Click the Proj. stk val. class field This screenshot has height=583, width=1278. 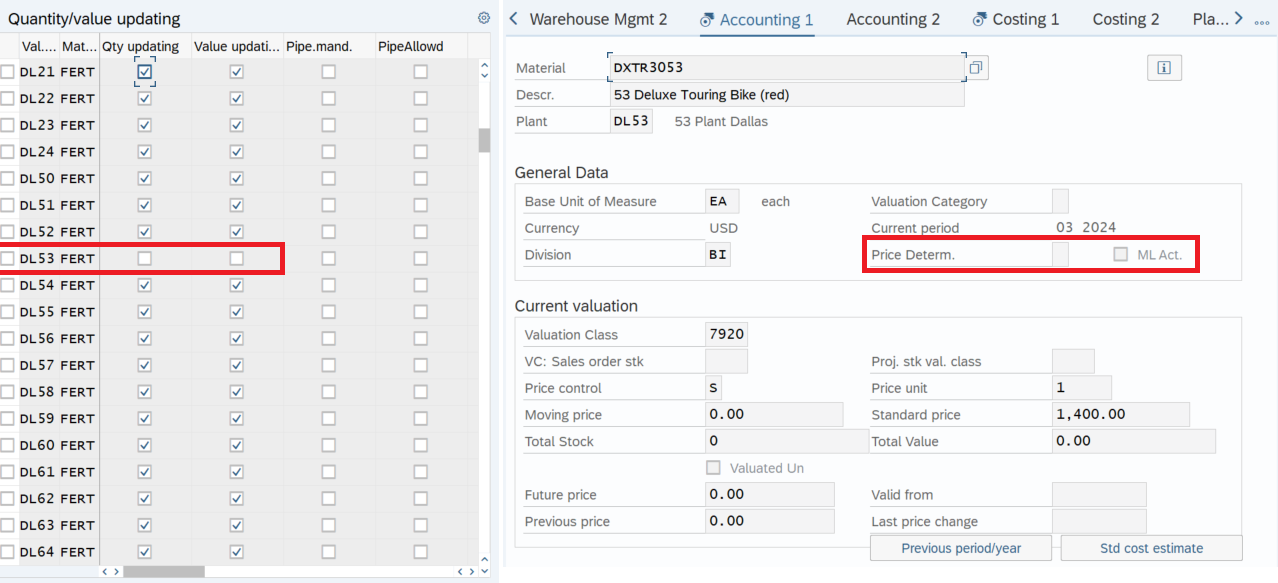(x=1073, y=361)
